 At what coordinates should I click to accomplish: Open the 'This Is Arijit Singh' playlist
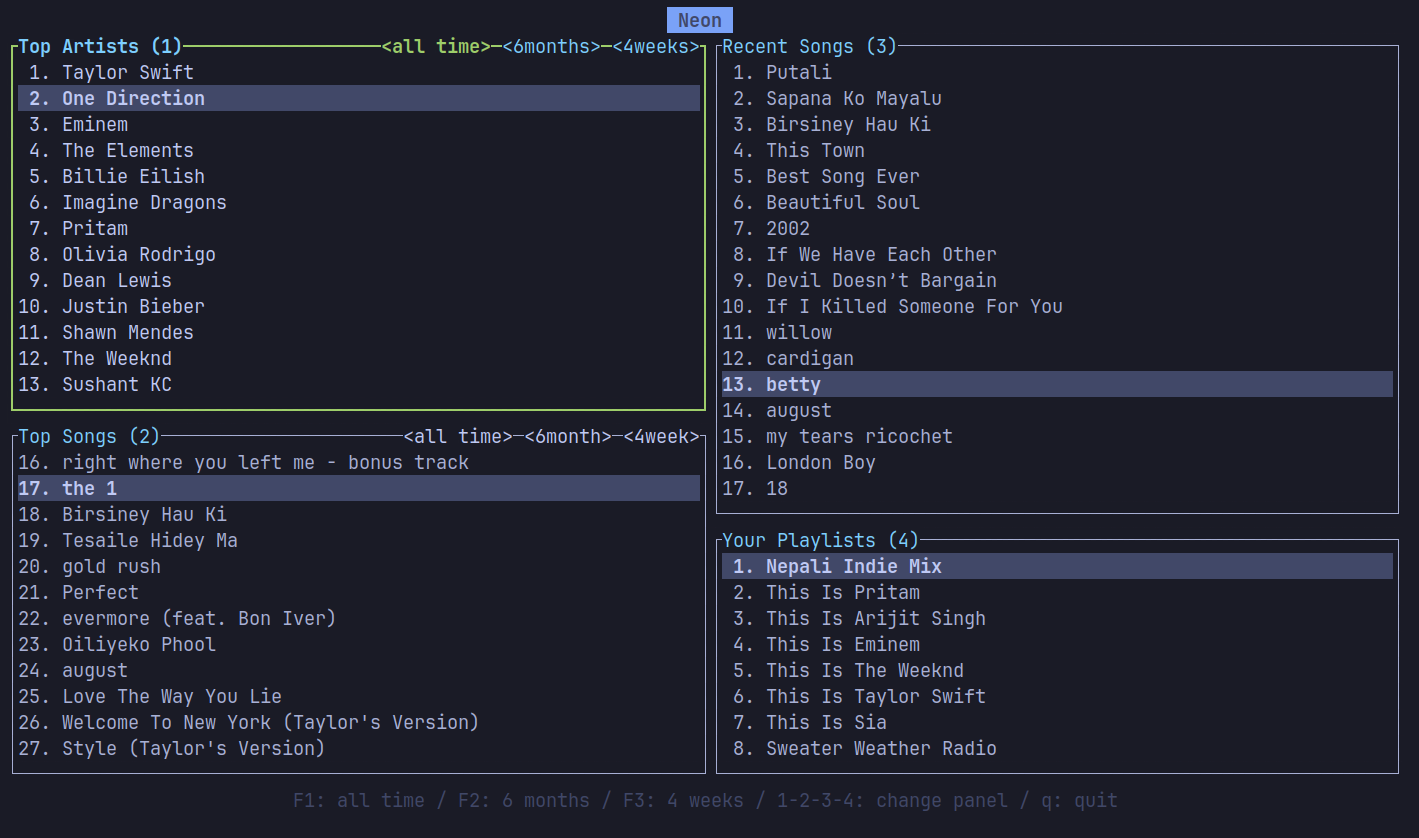point(875,619)
